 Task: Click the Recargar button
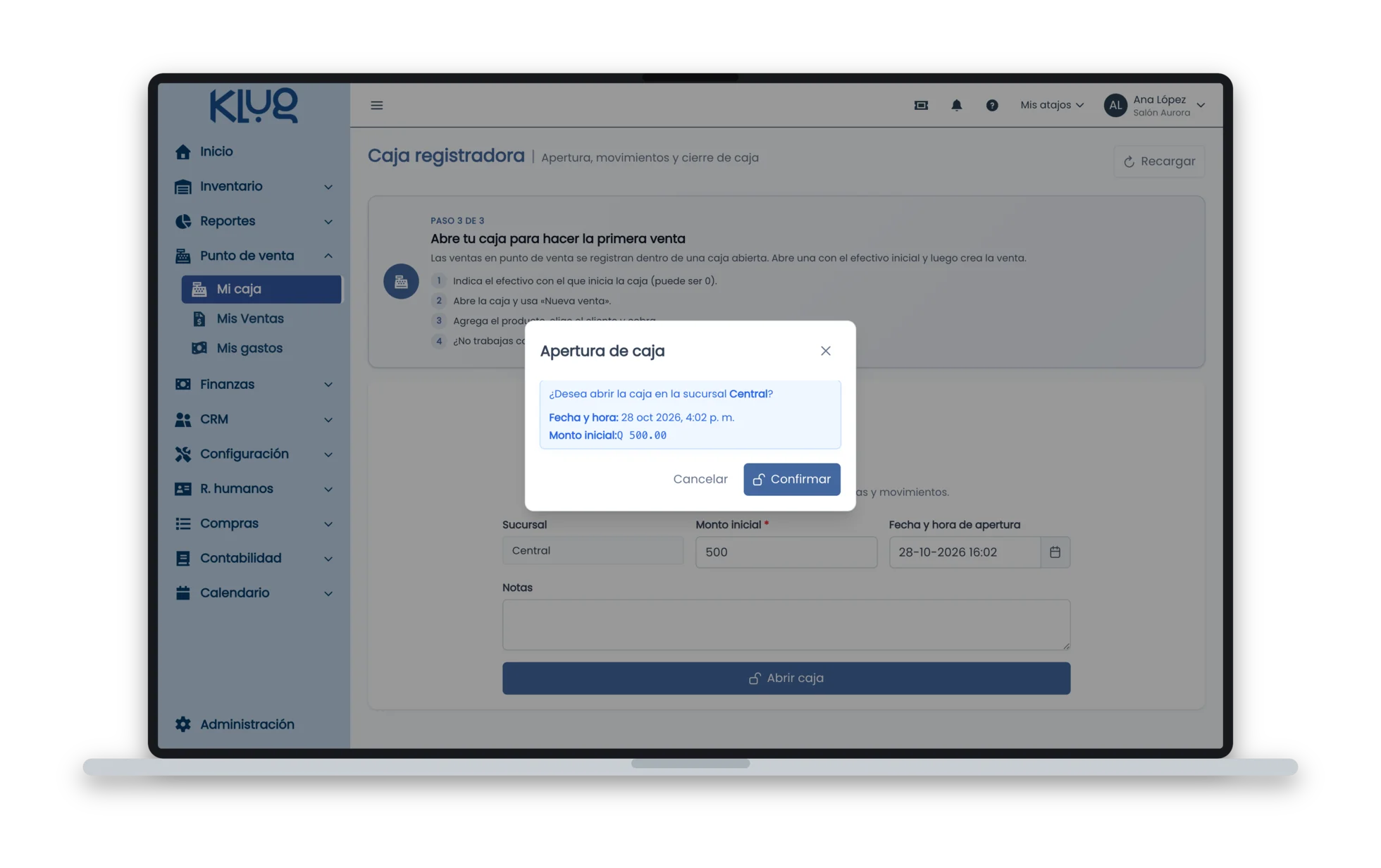(1159, 161)
